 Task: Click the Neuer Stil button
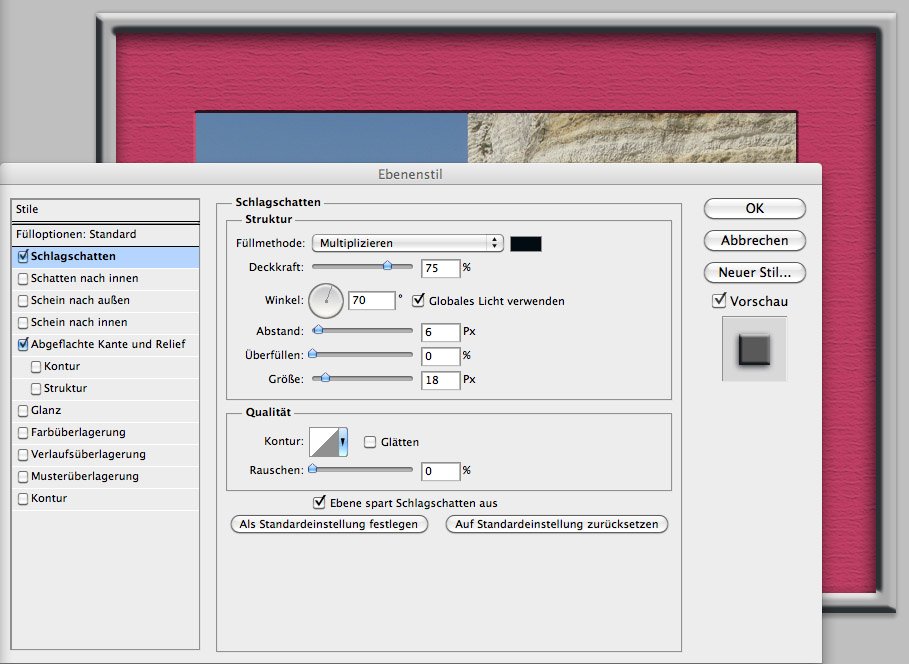pos(754,272)
